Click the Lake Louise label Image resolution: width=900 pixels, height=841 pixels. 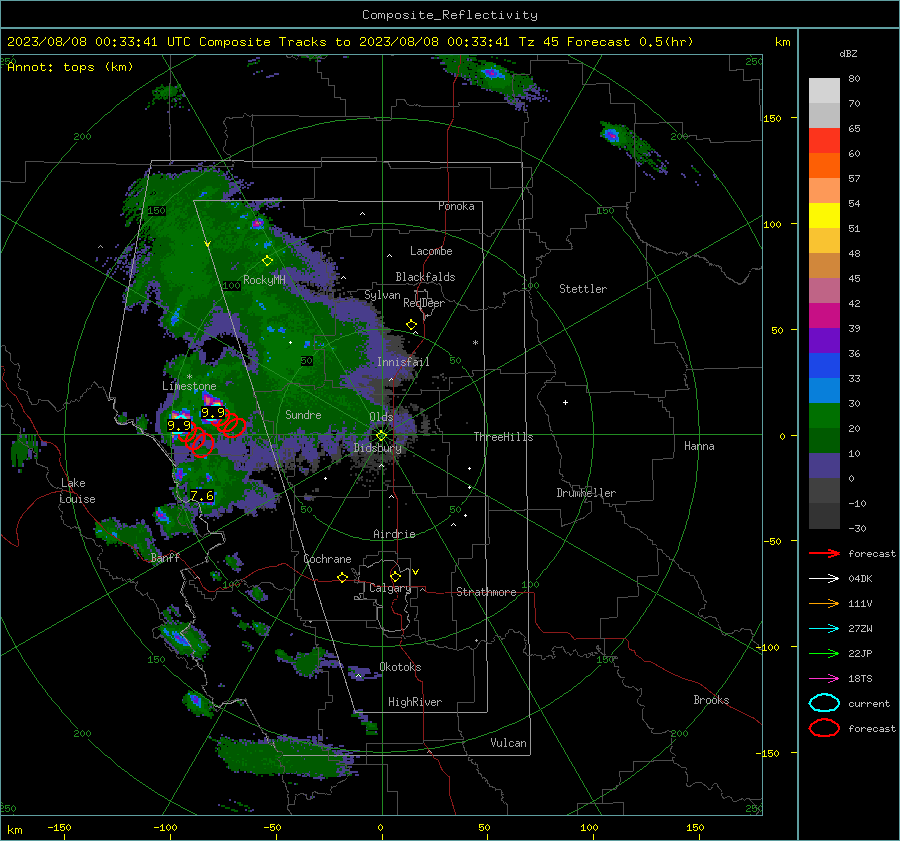77,491
